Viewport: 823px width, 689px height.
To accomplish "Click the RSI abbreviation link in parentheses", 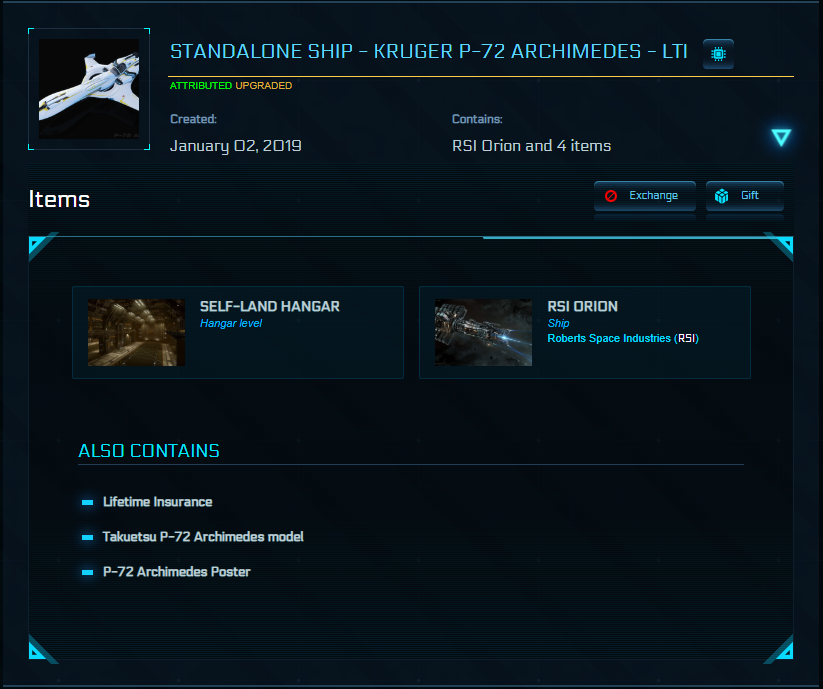I will click(x=687, y=339).
